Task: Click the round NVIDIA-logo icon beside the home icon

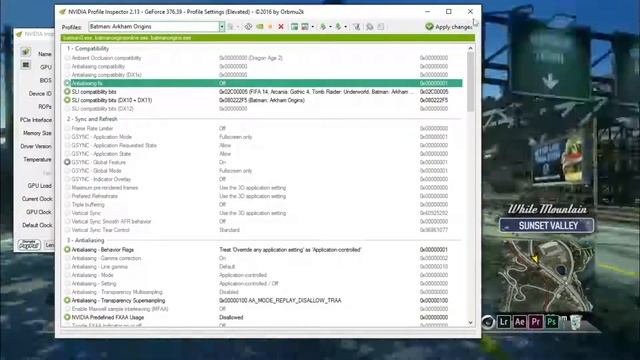Action: coord(248,27)
